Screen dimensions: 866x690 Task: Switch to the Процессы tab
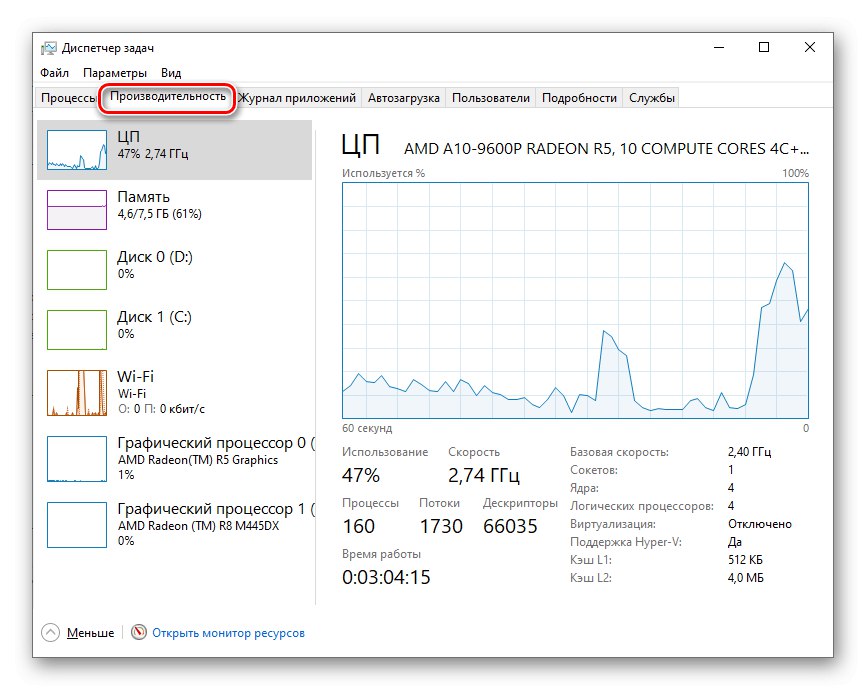coord(68,98)
